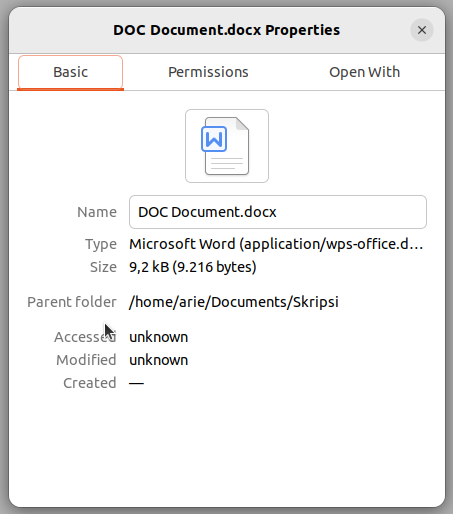Click the DOC Document.docx Properties window title
This screenshot has height=514, width=453.
coord(226,30)
